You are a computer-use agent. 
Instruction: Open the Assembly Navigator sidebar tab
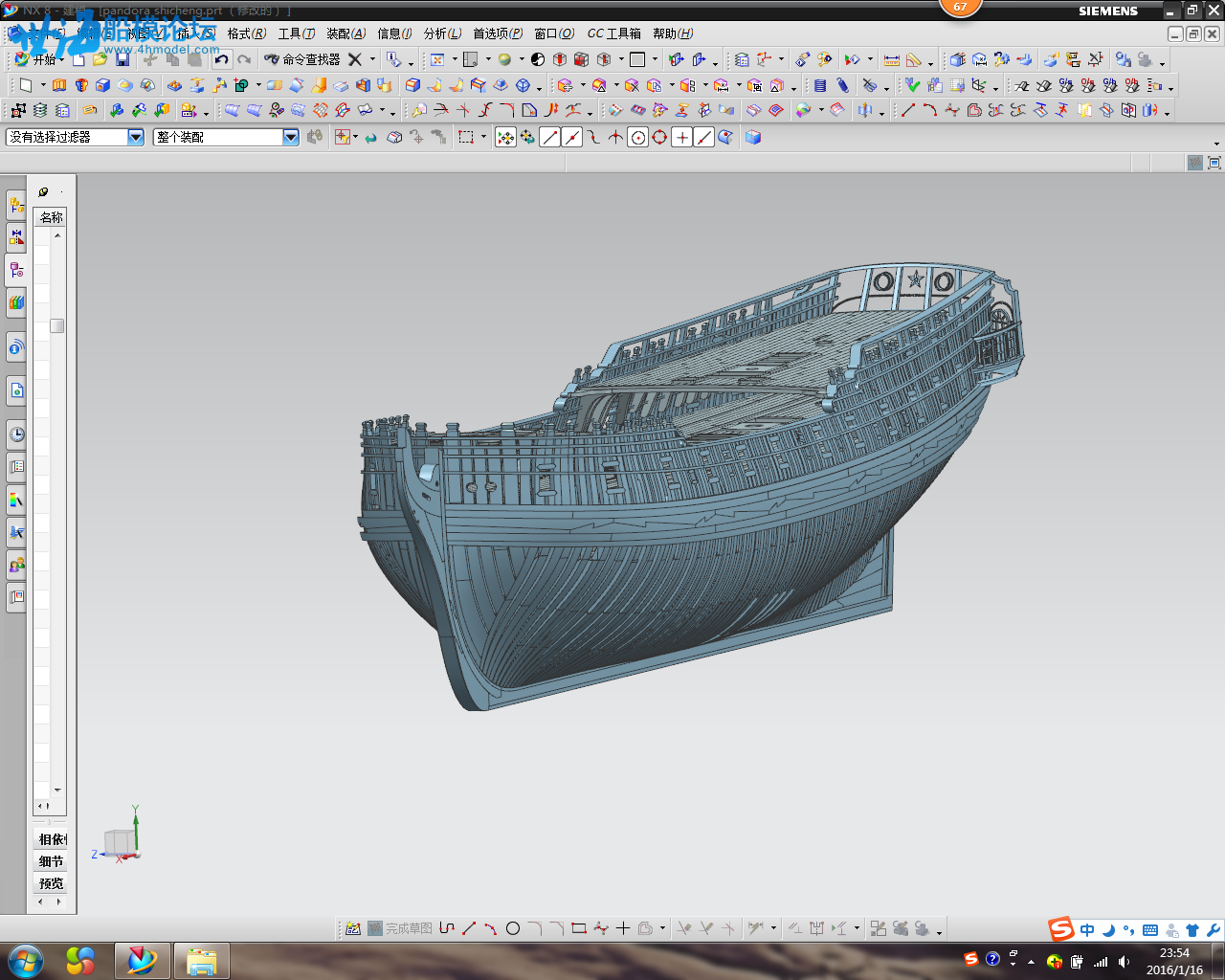click(16, 205)
